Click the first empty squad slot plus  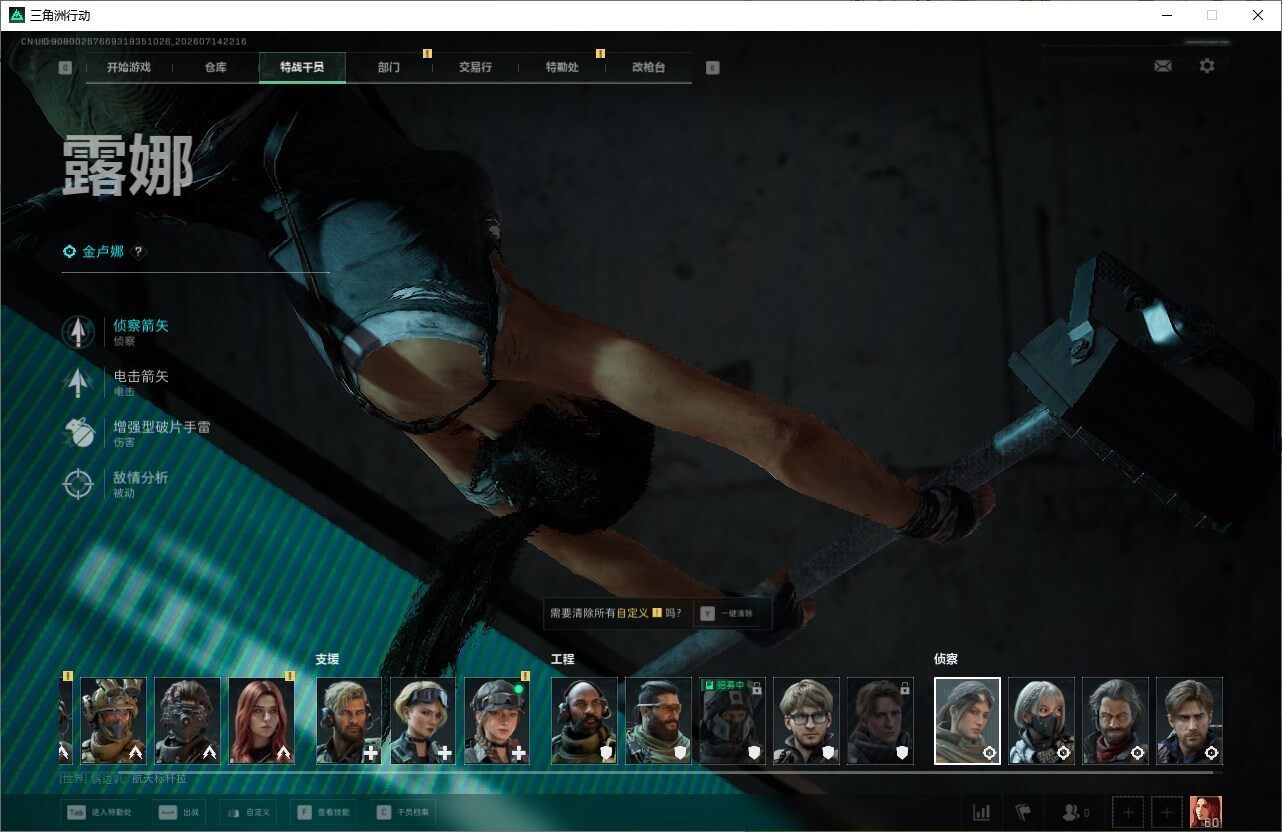[1128, 812]
